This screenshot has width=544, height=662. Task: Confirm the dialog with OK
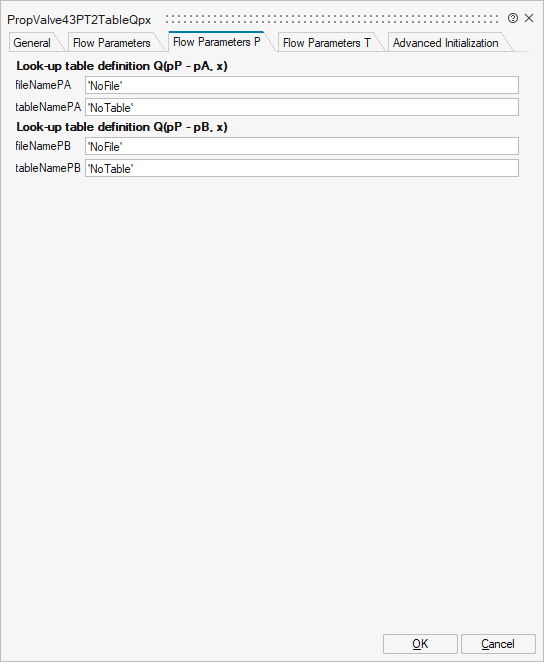tap(420, 644)
